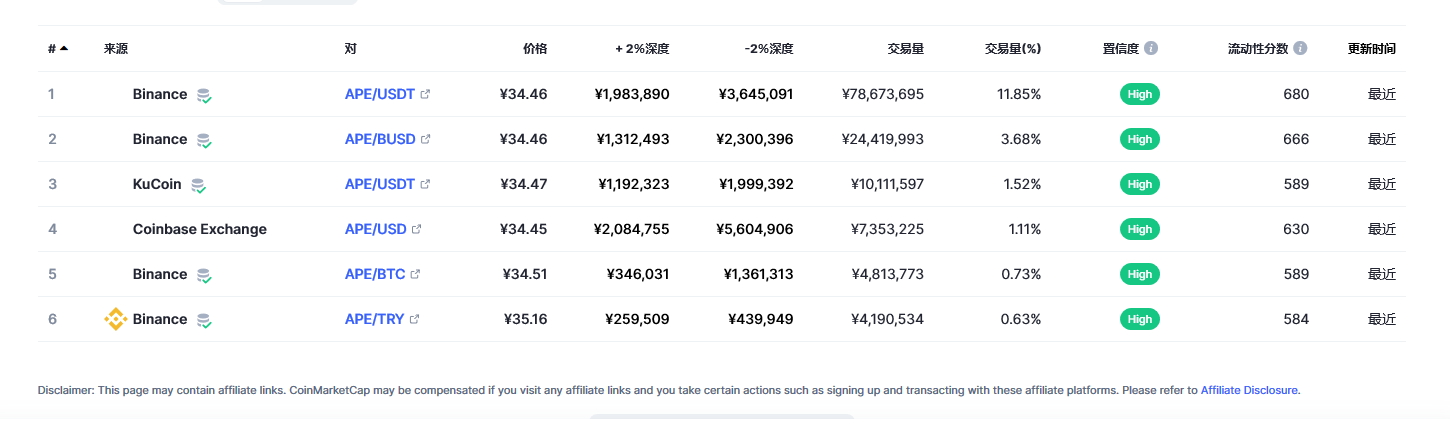Viewport: 1450px width, 430px height.
Task: Click the High confidence badge in row 4
Action: 1140,229
